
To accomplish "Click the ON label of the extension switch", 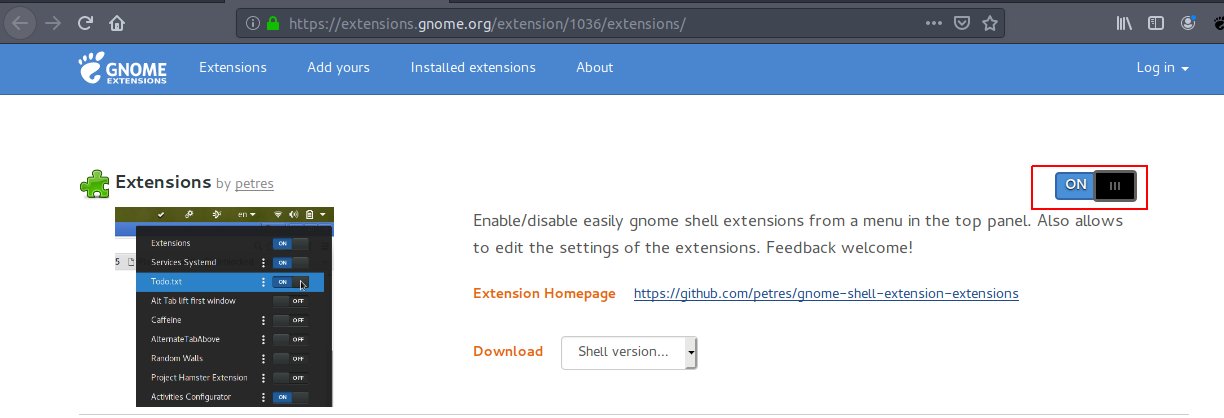I will [1076, 185].
